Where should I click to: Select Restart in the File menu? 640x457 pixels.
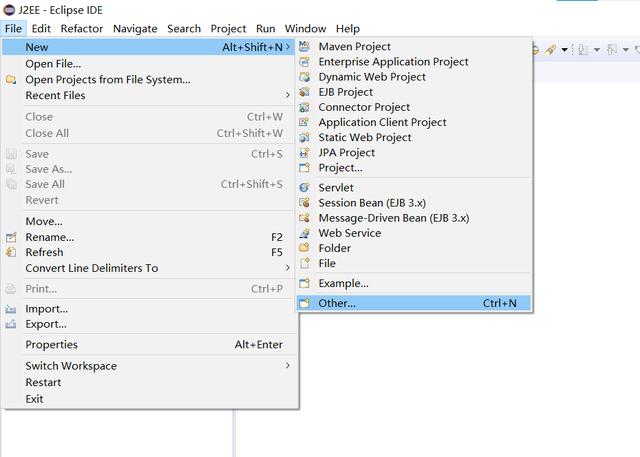click(x=149, y=382)
